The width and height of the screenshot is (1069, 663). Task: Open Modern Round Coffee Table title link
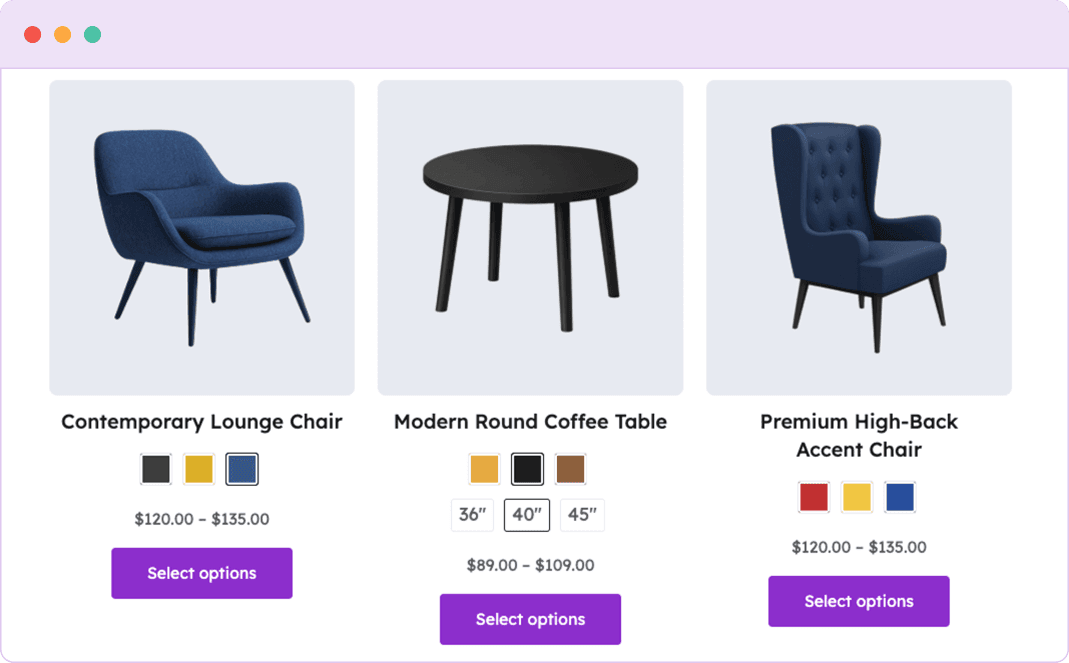530,422
